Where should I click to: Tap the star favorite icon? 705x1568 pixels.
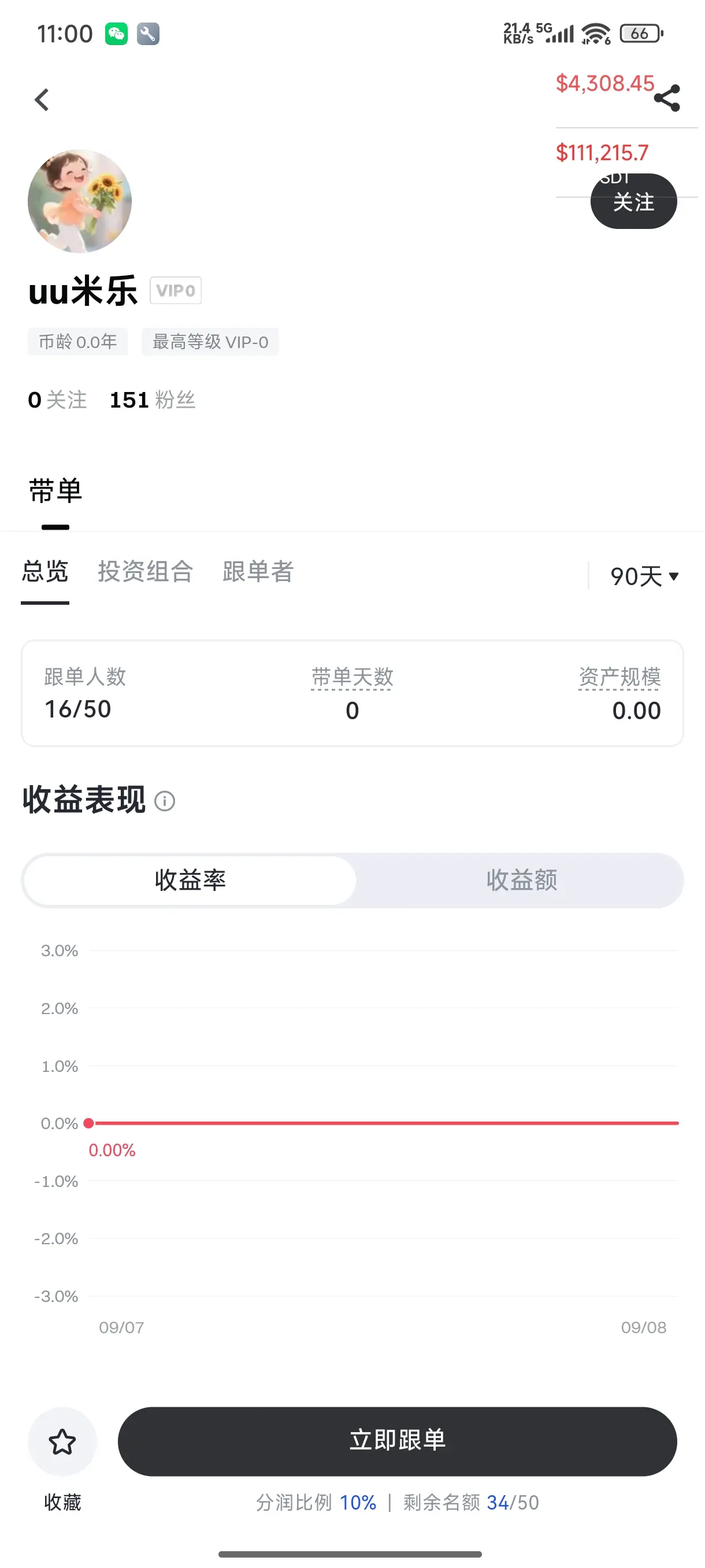[62, 1441]
